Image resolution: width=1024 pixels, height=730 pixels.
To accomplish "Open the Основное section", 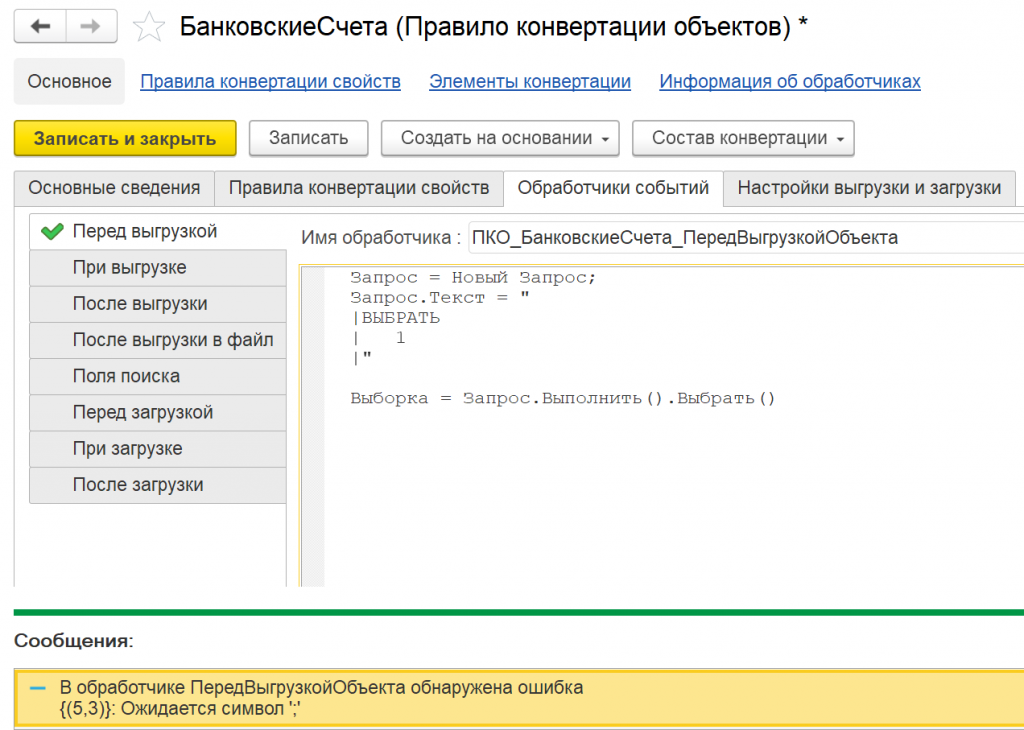I will pos(69,82).
